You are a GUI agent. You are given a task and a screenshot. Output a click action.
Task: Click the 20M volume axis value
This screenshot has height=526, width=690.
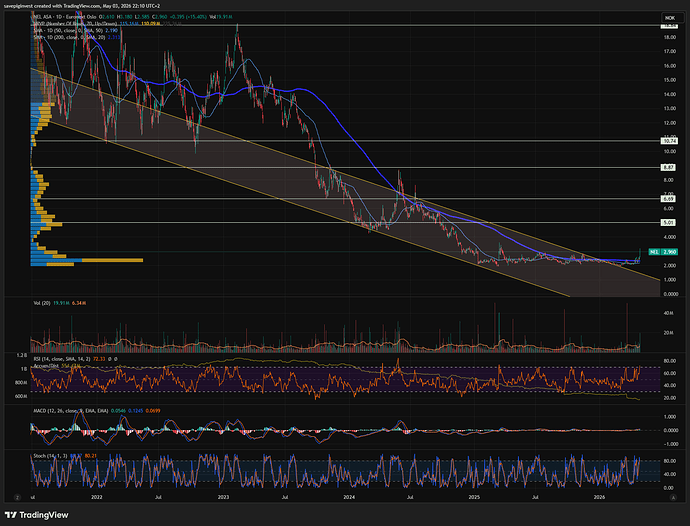point(668,333)
